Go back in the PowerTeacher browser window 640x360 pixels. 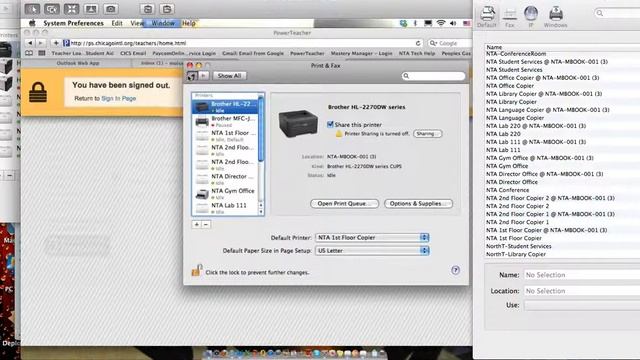pos(30,43)
